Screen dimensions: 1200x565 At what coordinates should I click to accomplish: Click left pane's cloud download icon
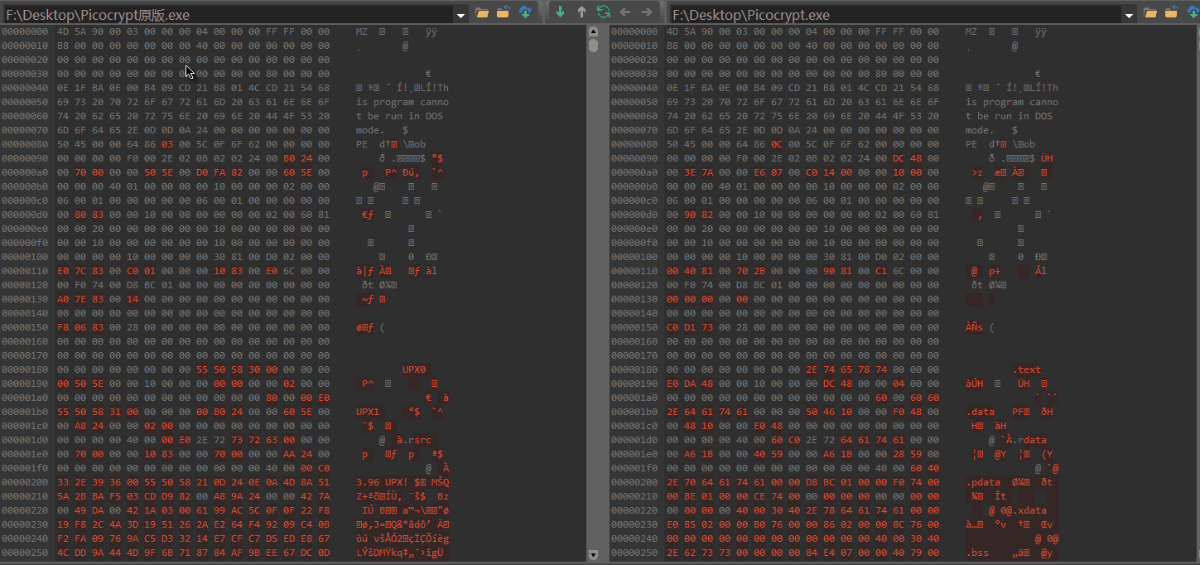coord(525,13)
